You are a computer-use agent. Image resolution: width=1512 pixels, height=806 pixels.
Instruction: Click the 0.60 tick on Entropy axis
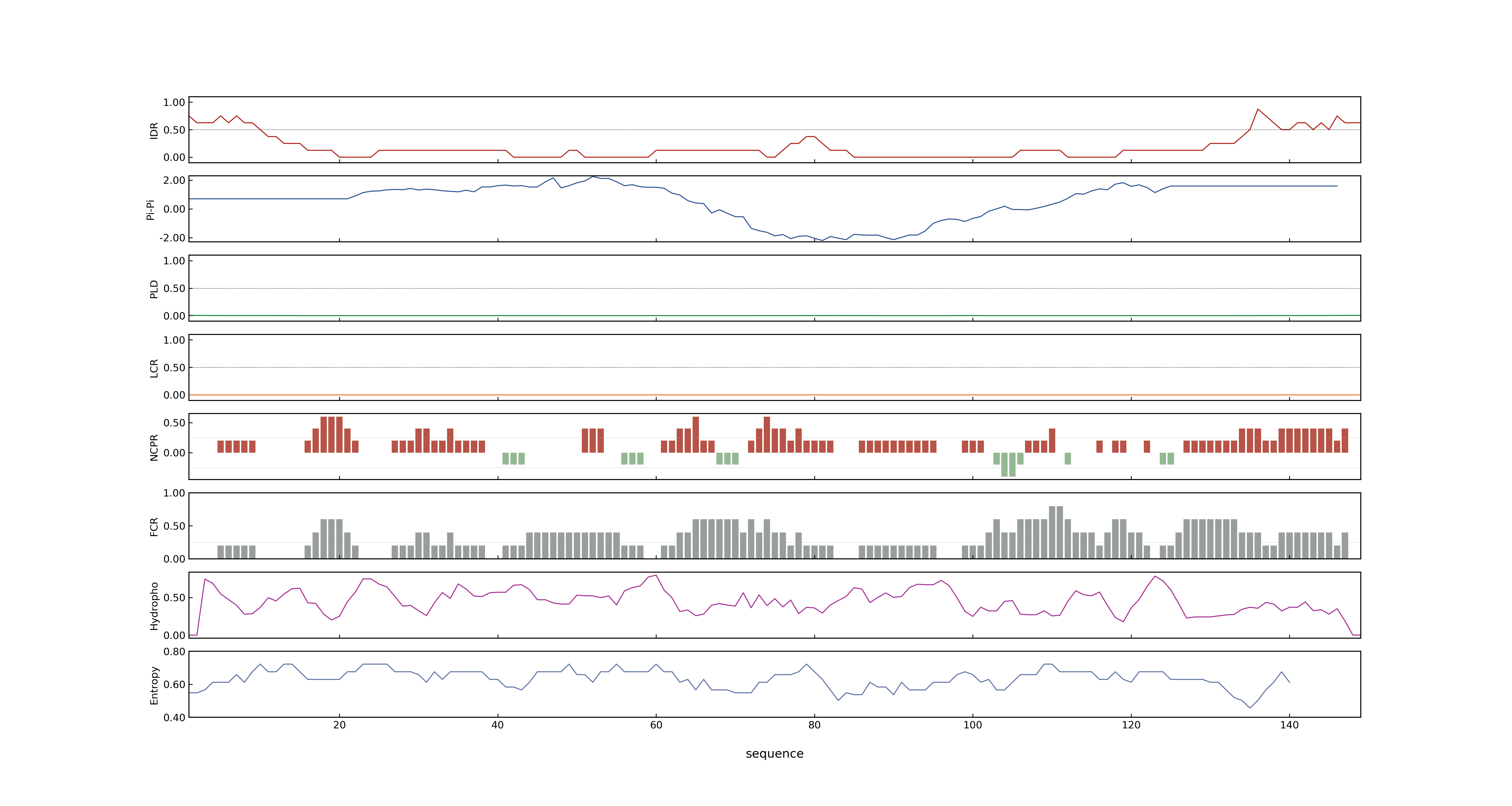click(174, 685)
